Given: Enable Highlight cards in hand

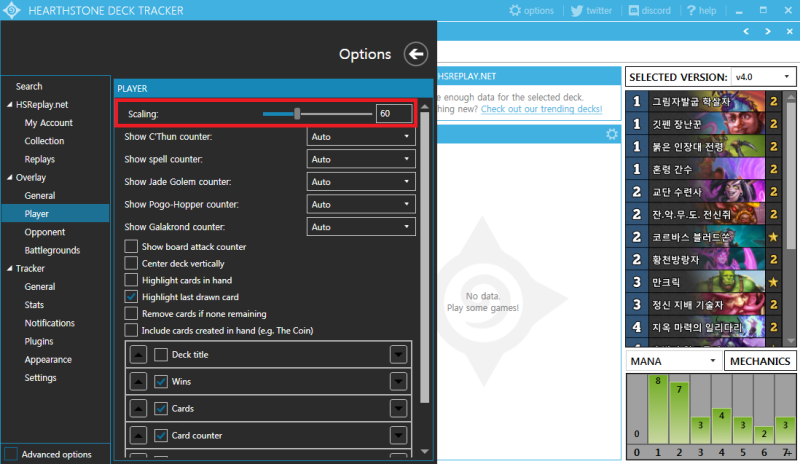Looking at the screenshot, I should pyautogui.click(x=131, y=280).
